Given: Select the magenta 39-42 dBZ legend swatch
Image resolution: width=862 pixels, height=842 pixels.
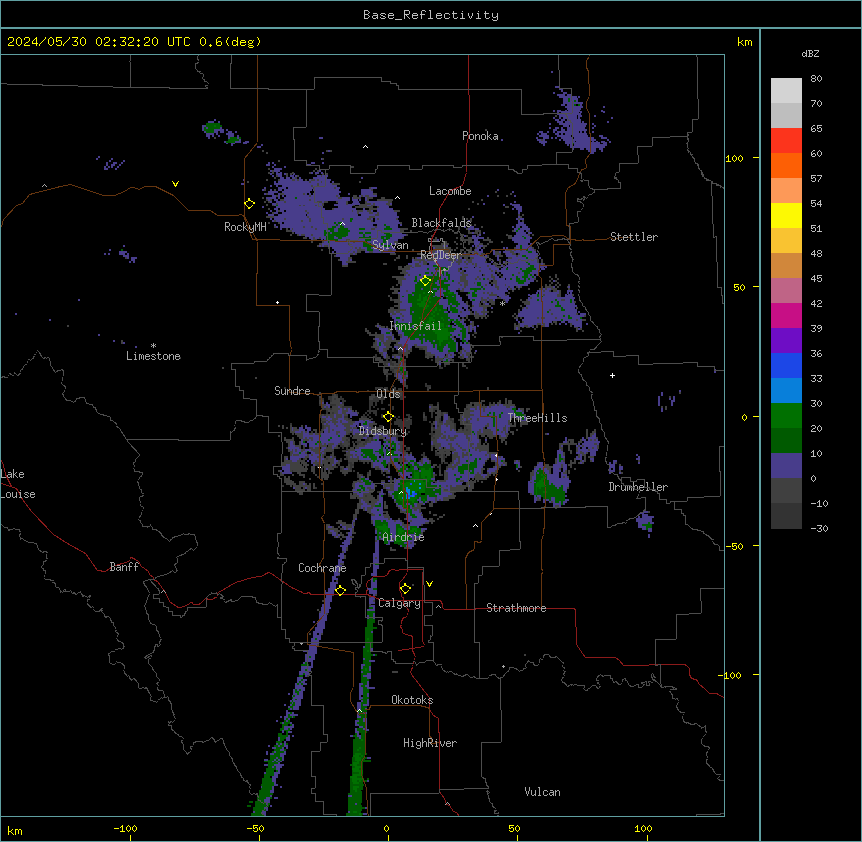Looking at the screenshot, I should pyautogui.click(x=786, y=316).
